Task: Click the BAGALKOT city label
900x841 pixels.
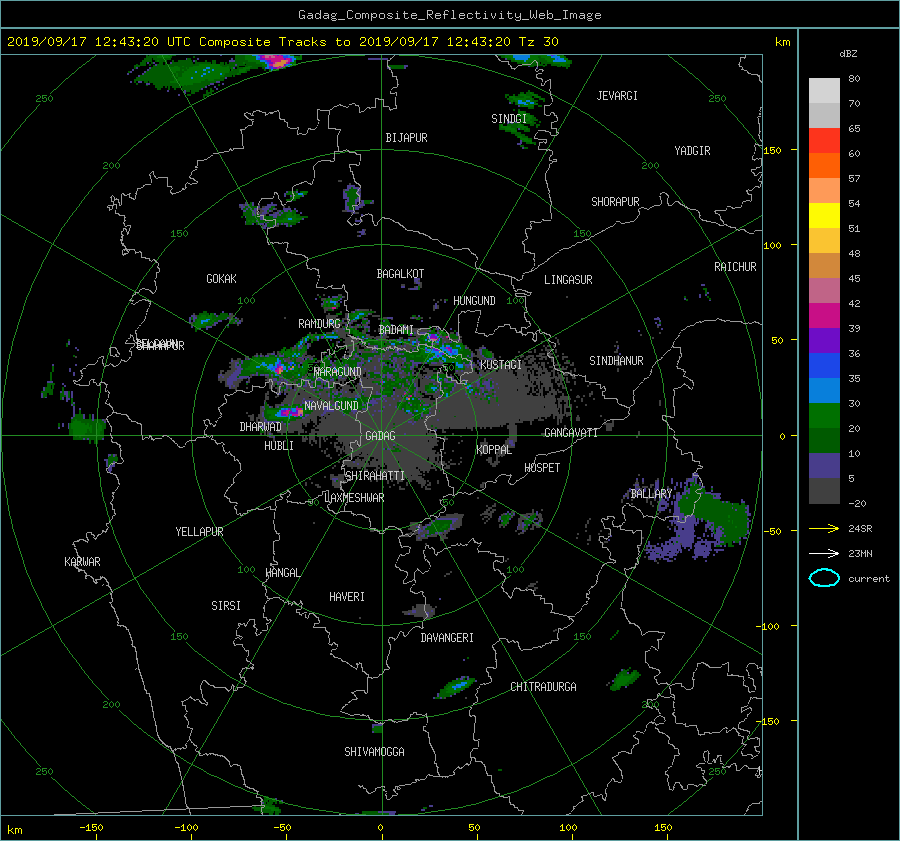Action: pos(400,274)
